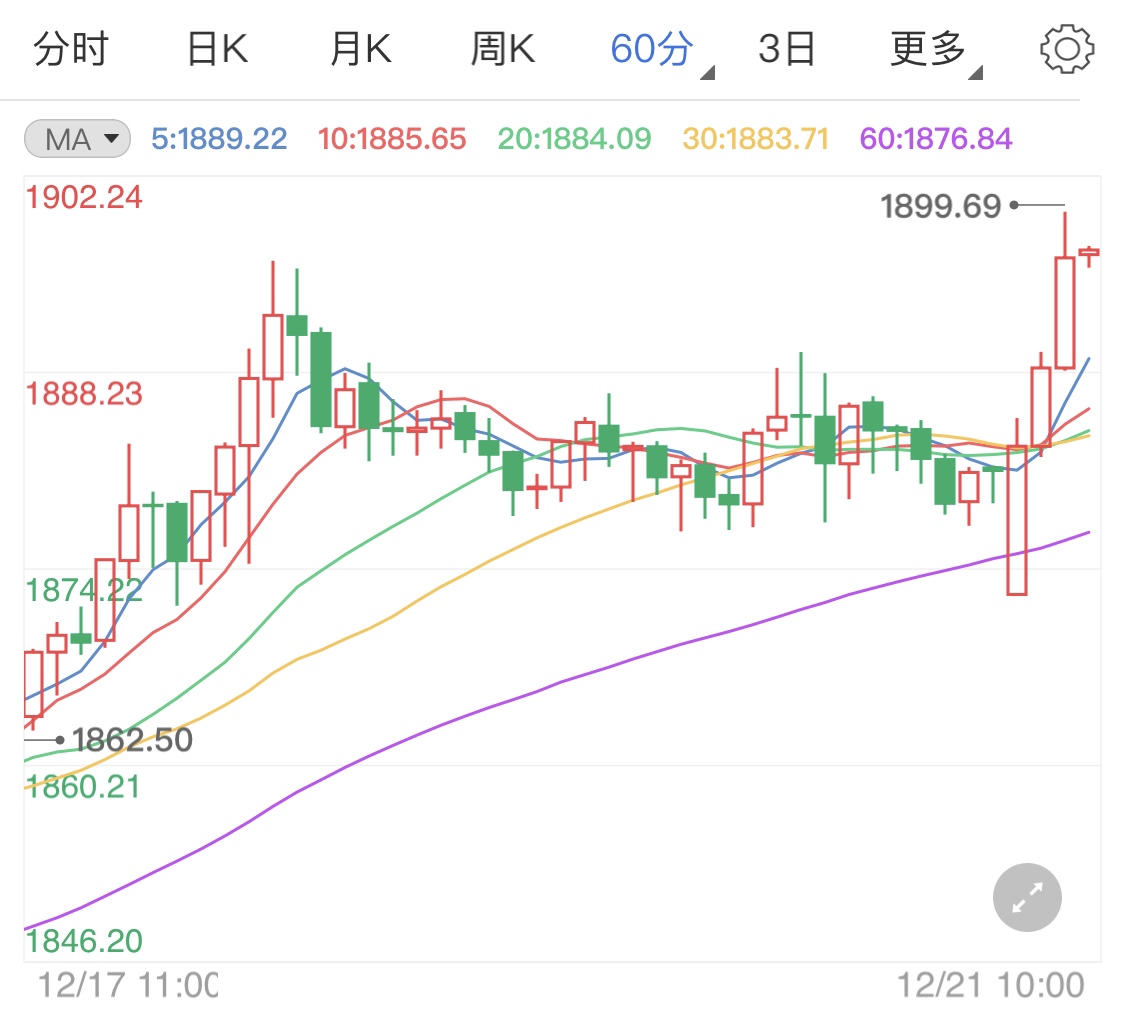Select MA60 value 60:1876.84
This screenshot has height=1012, width=1125.
936,138
